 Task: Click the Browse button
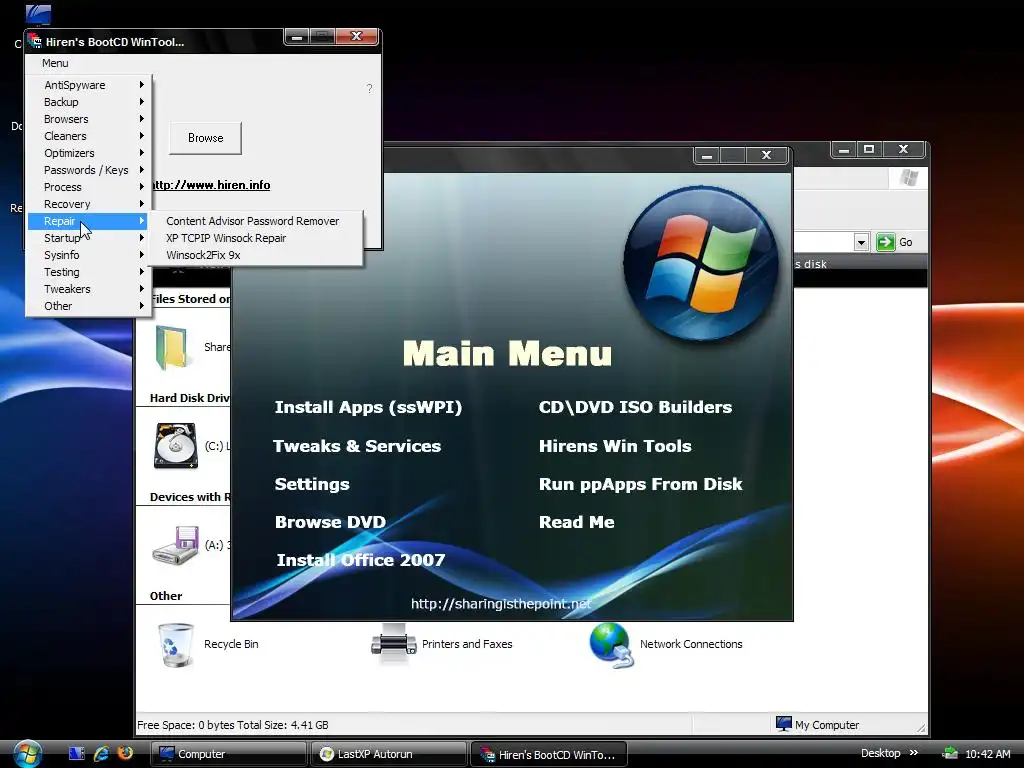click(206, 138)
